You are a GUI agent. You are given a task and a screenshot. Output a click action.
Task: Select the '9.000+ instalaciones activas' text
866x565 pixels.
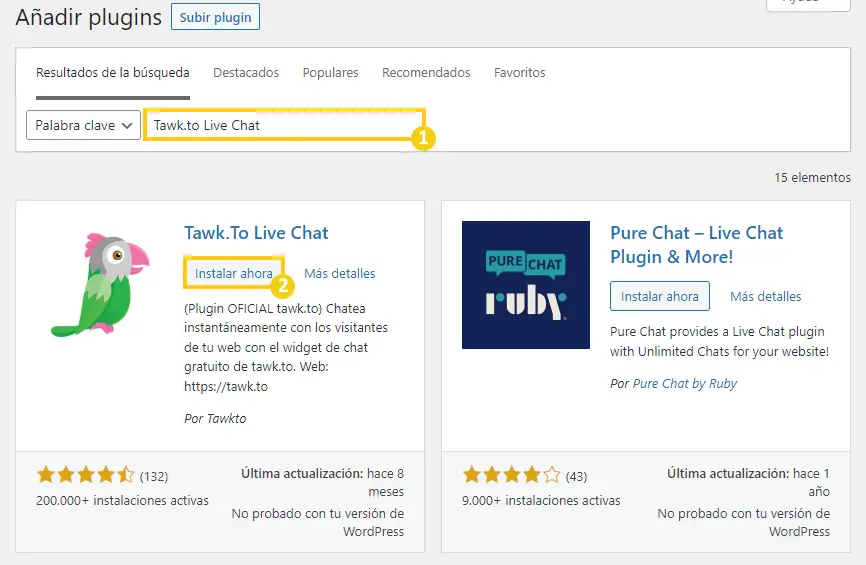coord(541,500)
